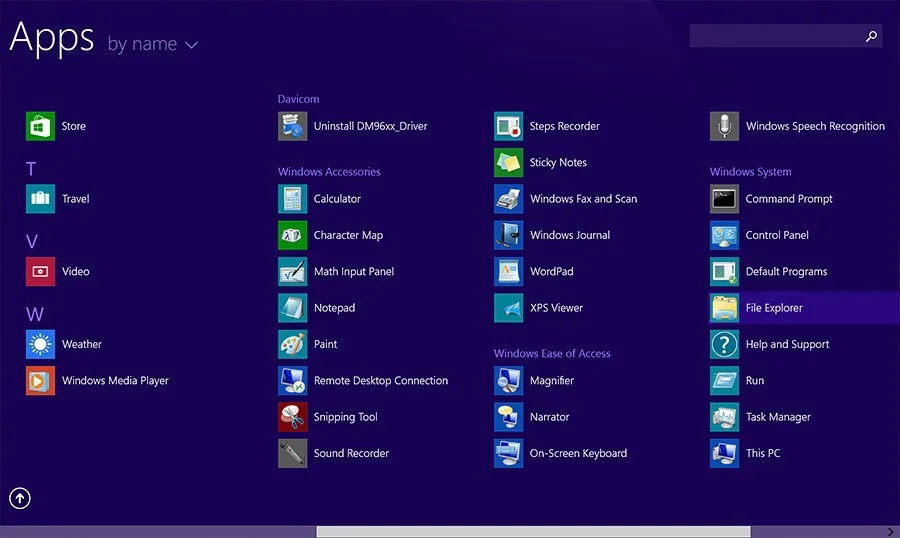Expand the 'by name' sort dropdown

coord(153,45)
